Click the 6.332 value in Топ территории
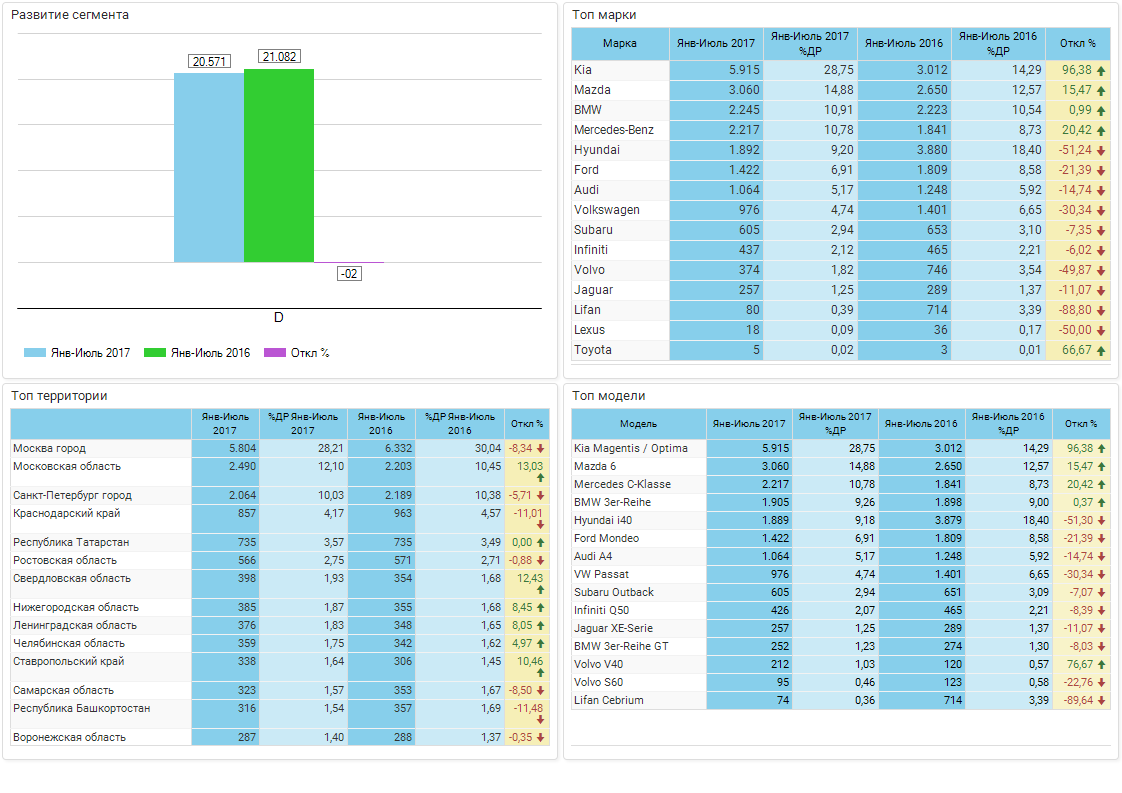Screen dimensions: 1122x793 (399, 449)
